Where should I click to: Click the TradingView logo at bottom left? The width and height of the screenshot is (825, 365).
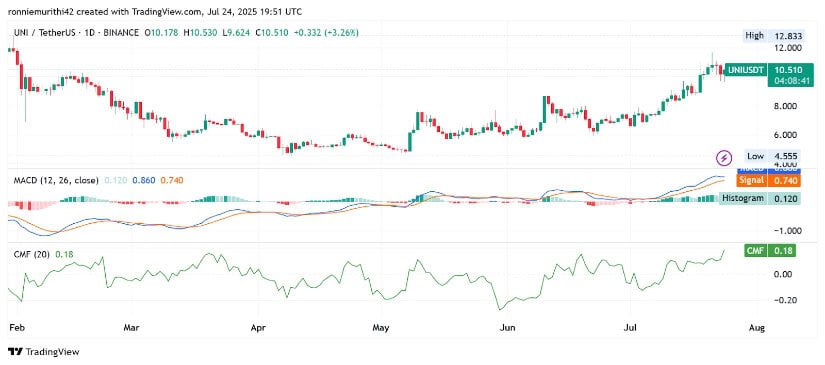pyautogui.click(x=43, y=352)
